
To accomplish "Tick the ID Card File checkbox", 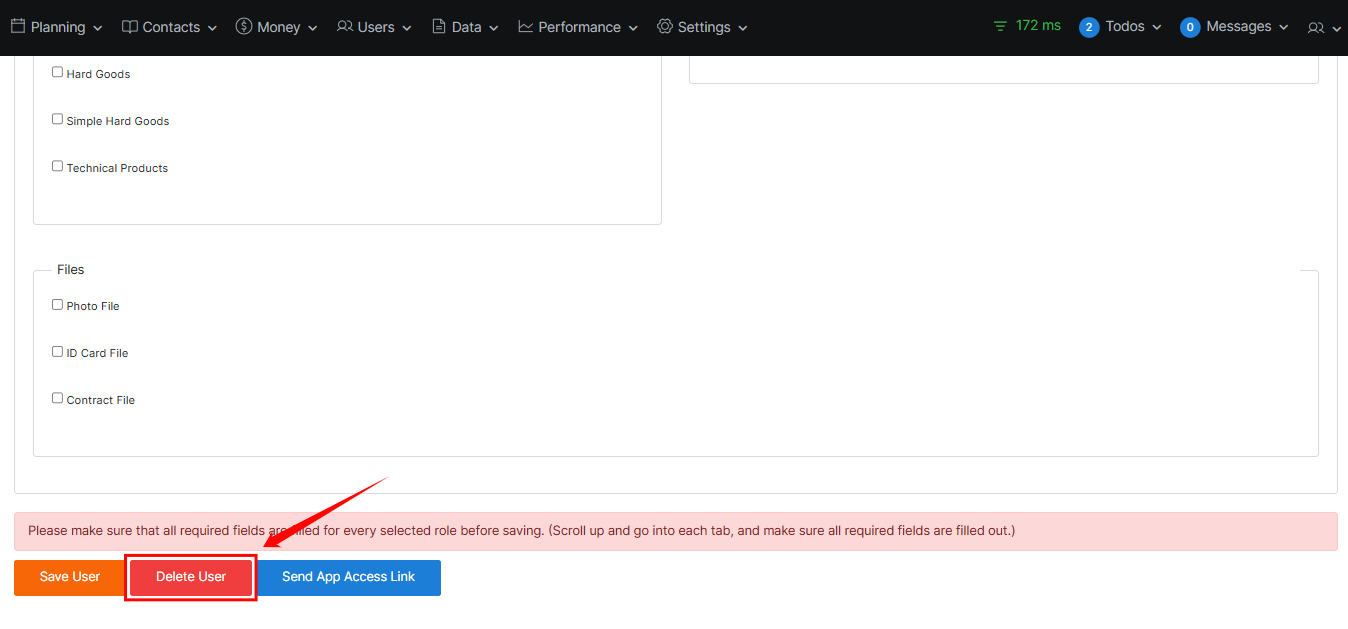I will coord(58,351).
